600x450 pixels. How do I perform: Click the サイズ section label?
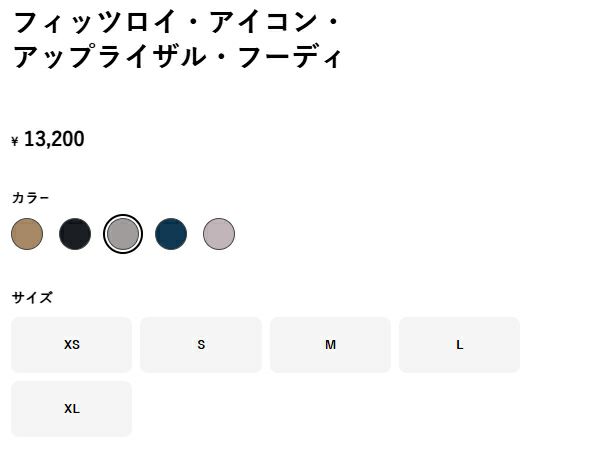[x=32, y=297]
